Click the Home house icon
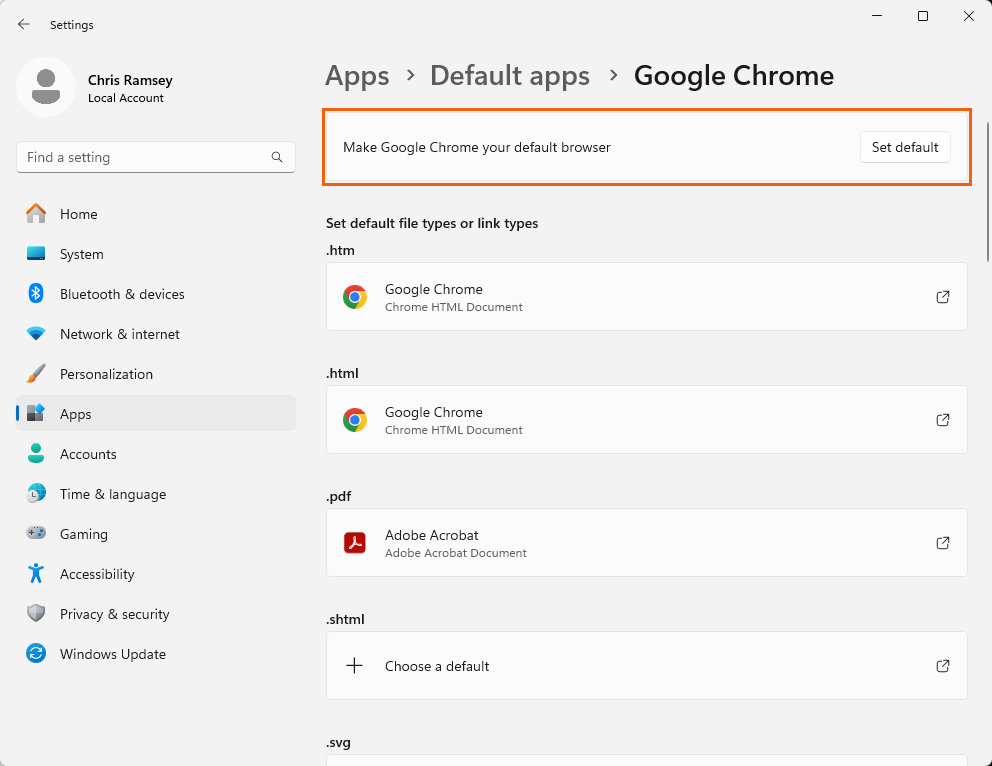 pyautogui.click(x=36, y=214)
